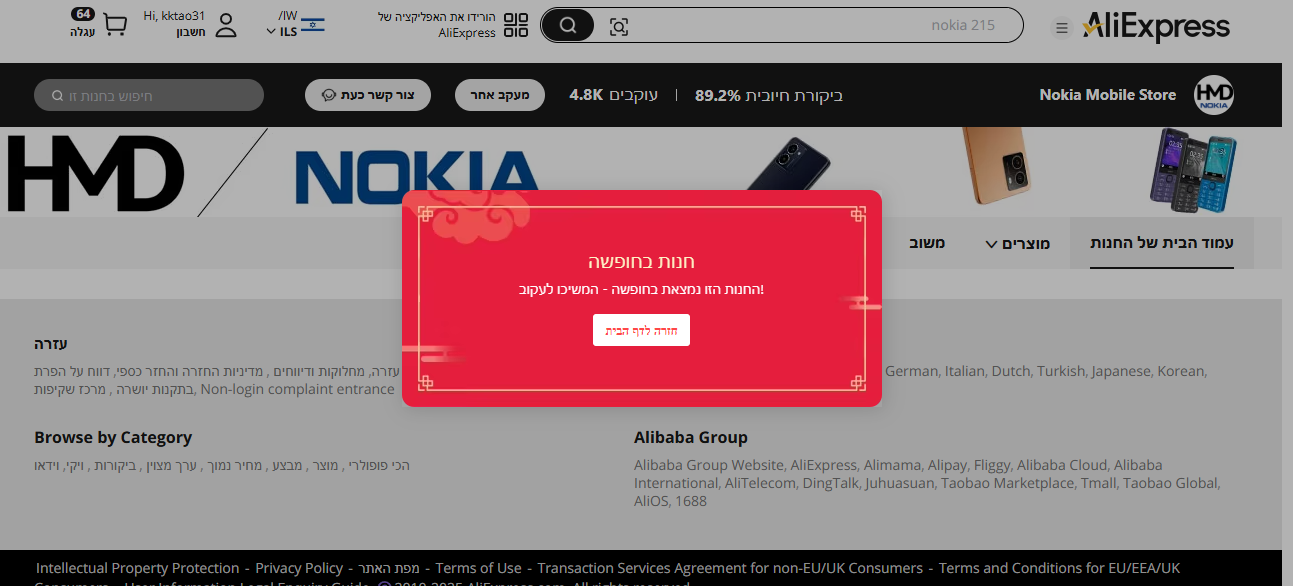Open the shopping cart icon

click(115, 25)
